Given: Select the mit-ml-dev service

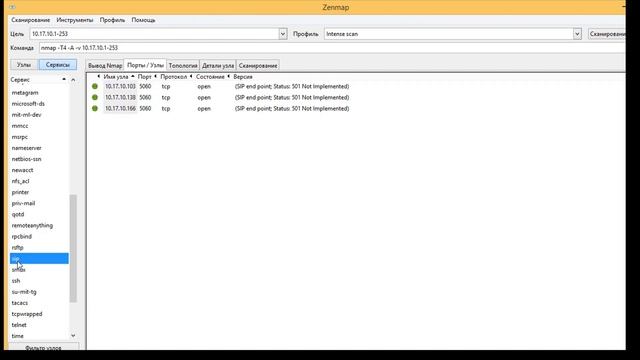Looking at the screenshot, I should (x=27, y=115).
